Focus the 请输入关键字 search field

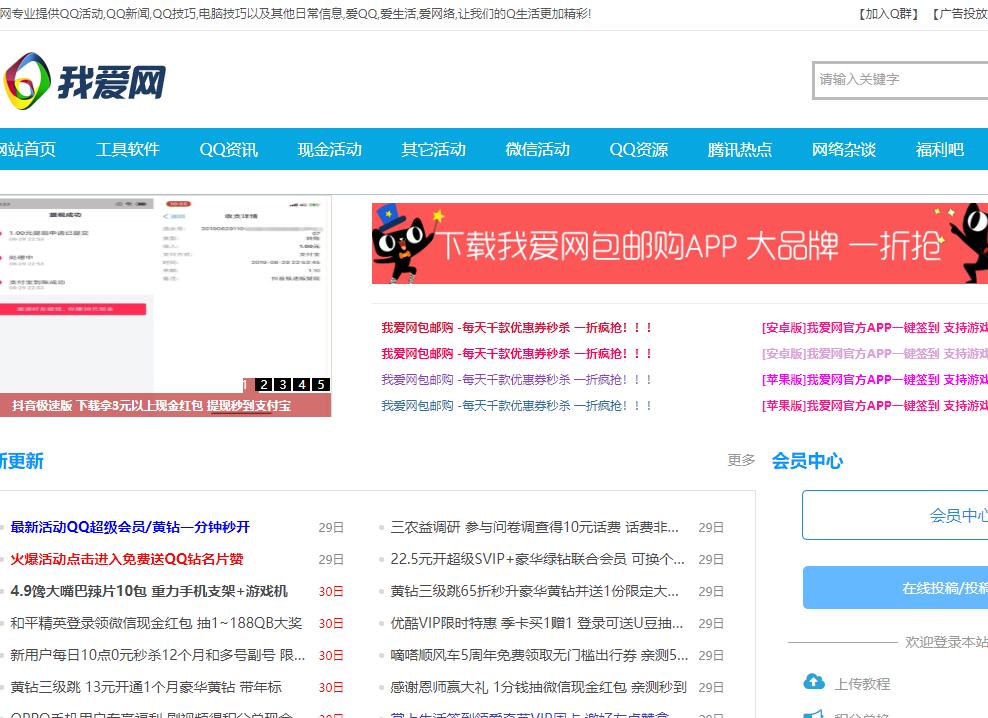click(x=900, y=79)
